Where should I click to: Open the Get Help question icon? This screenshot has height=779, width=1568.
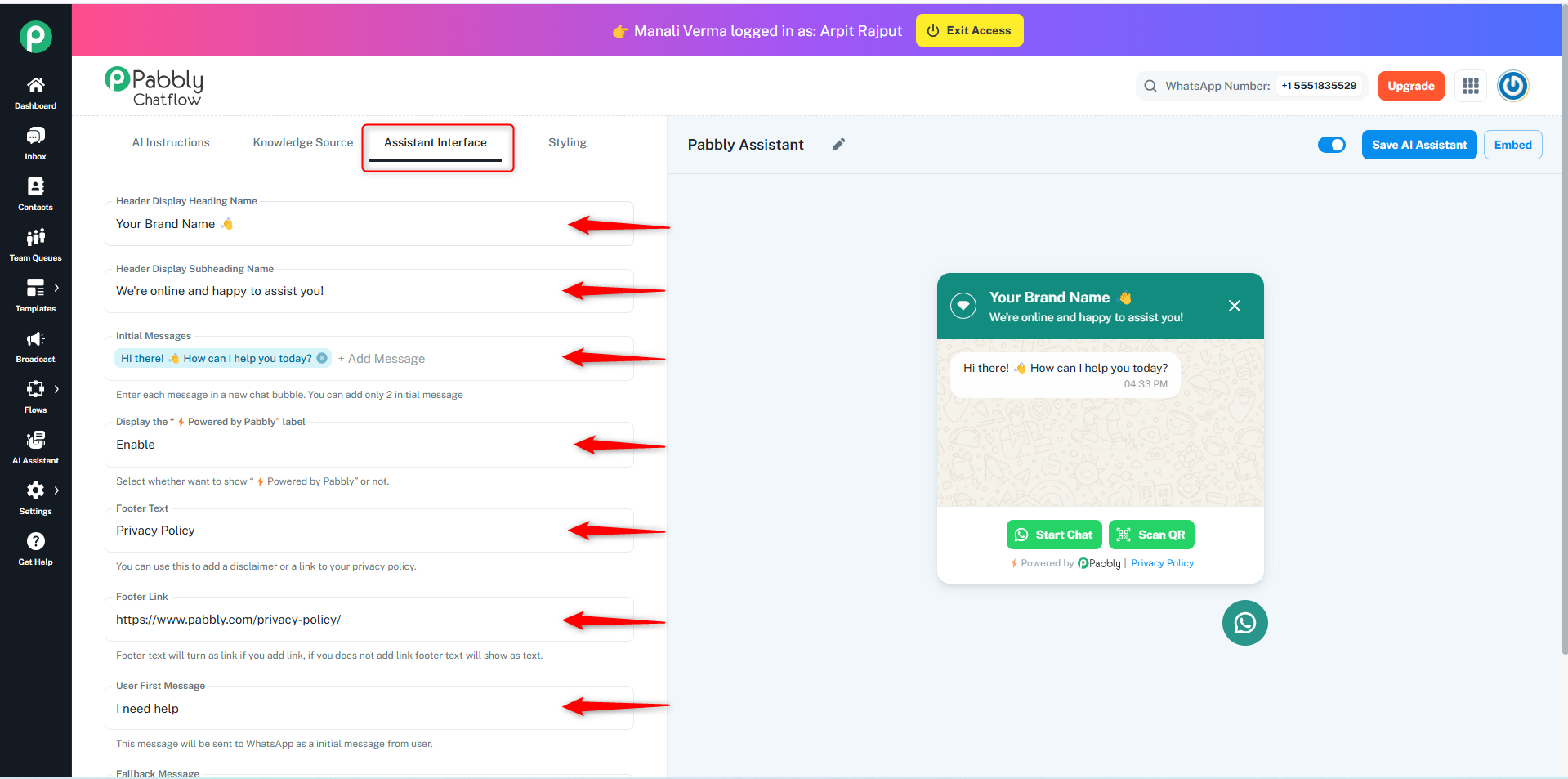(35, 541)
